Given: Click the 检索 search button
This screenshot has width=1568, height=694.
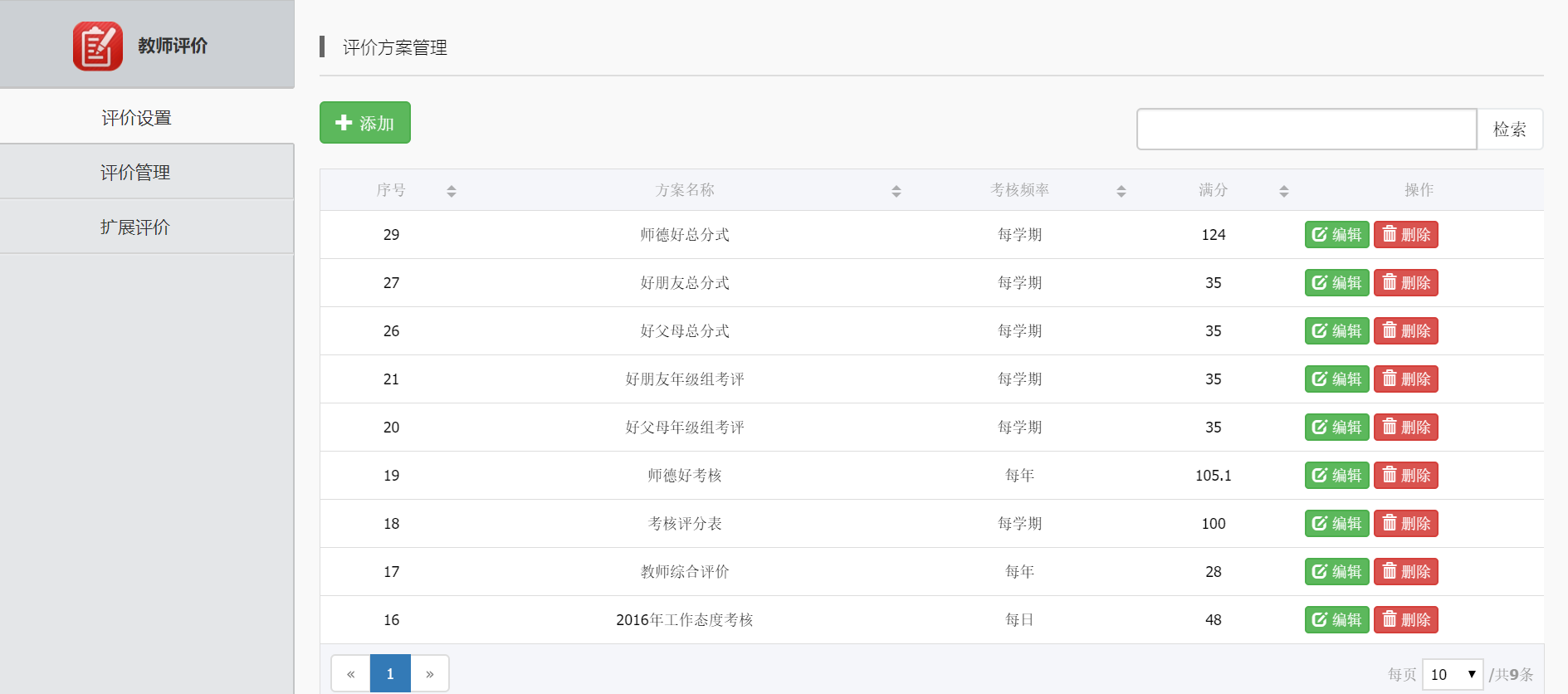Looking at the screenshot, I should [1509, 130].
